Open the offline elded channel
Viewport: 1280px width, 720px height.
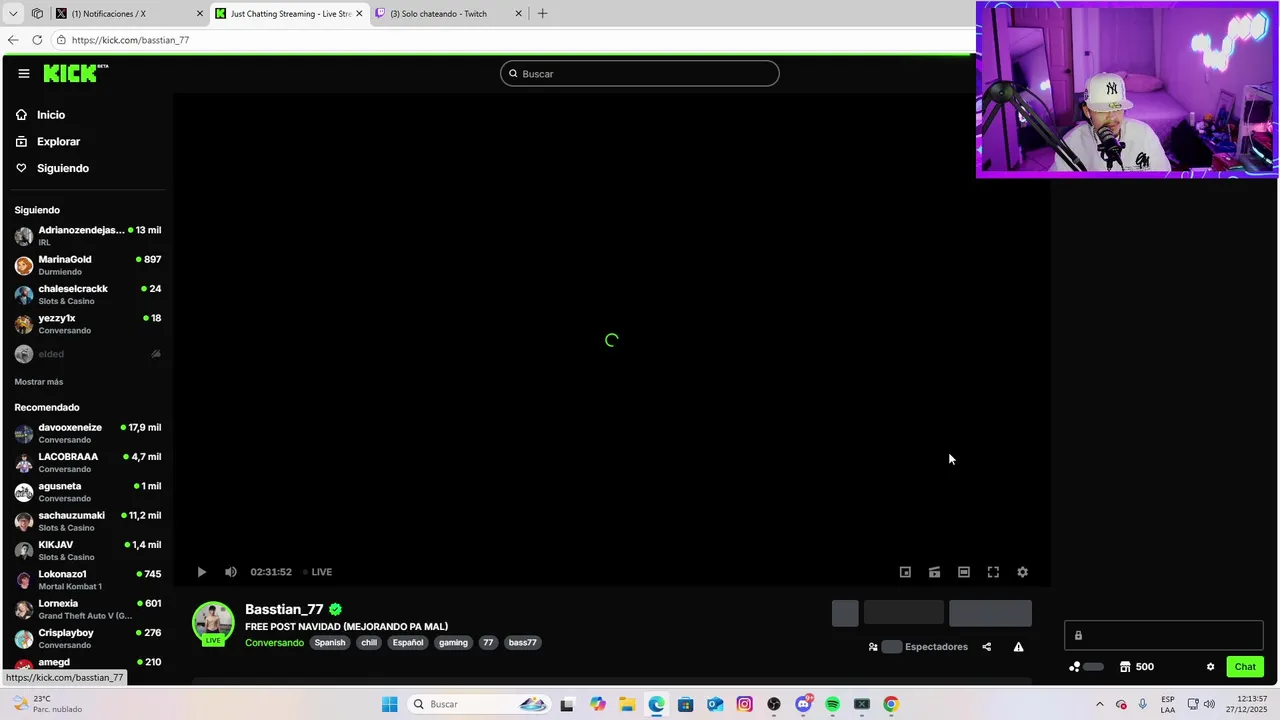tap(88, 354)
